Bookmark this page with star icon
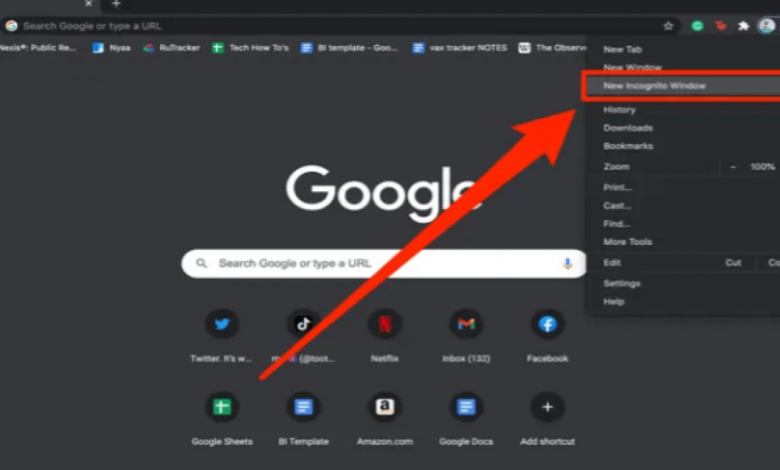The image size is (780, 470). pos(668,26)
